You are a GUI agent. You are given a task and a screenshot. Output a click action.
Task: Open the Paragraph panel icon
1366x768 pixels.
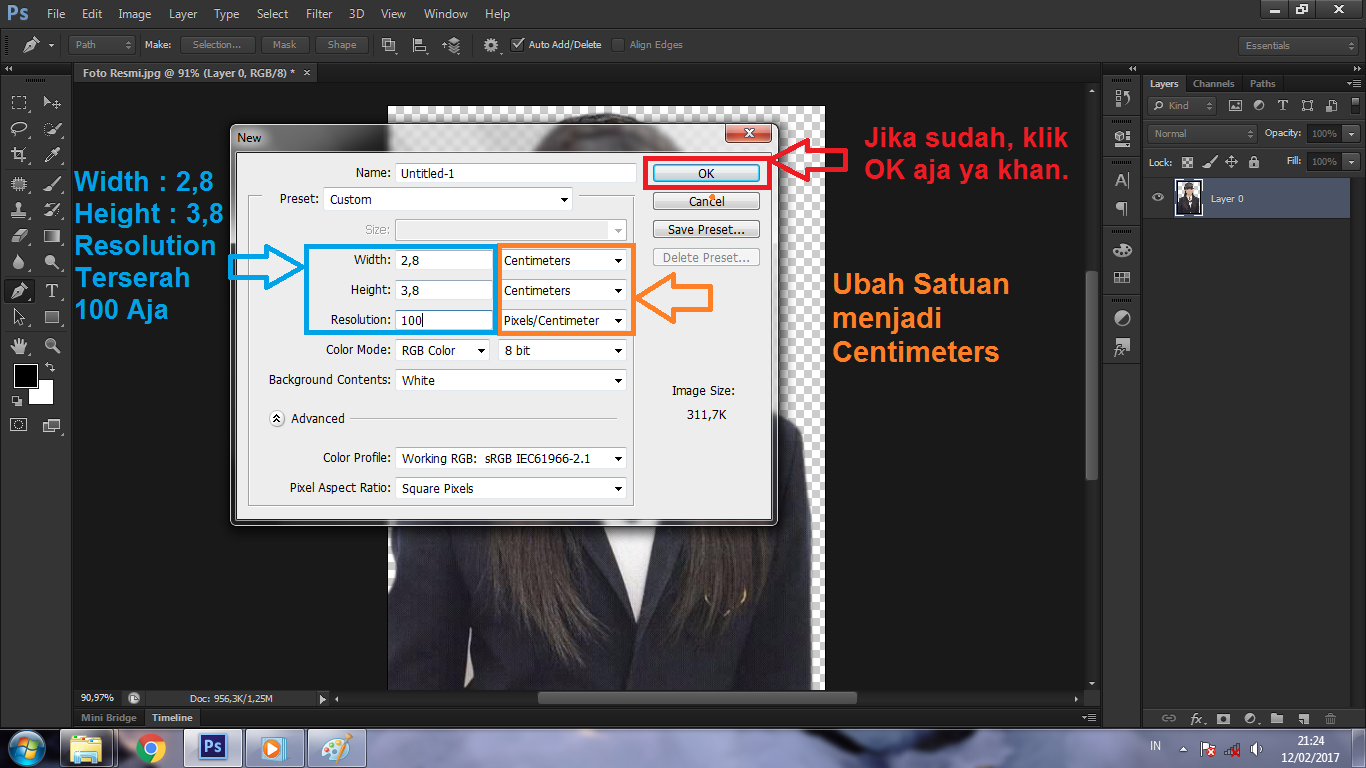pyautogui.click(x=1121, y=208)
